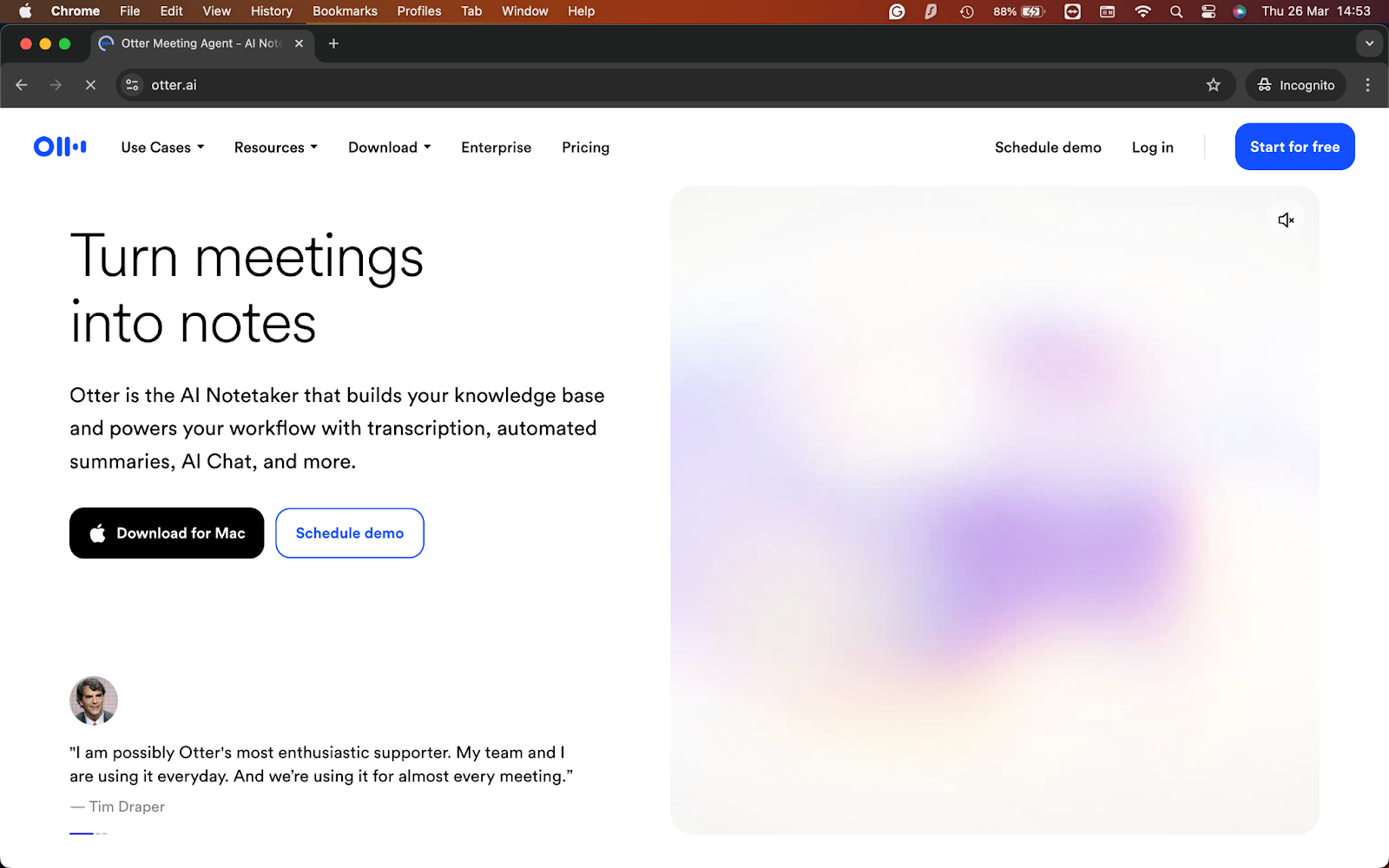The image size is (1389, 868).
Task: Click the Incognito indicator button
Action: pyautogui.click(x=1295, y=85)
